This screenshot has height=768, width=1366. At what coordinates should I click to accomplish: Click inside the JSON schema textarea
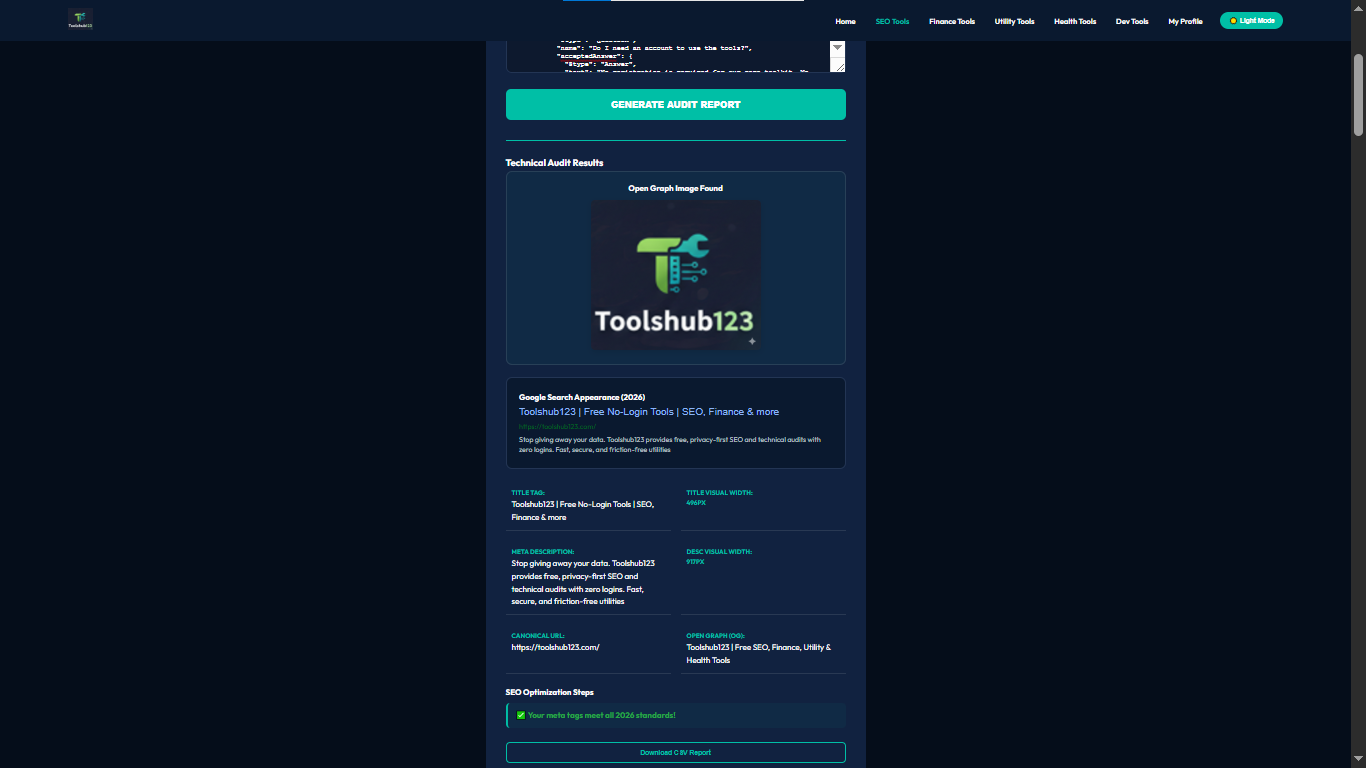tap(668, 57)
